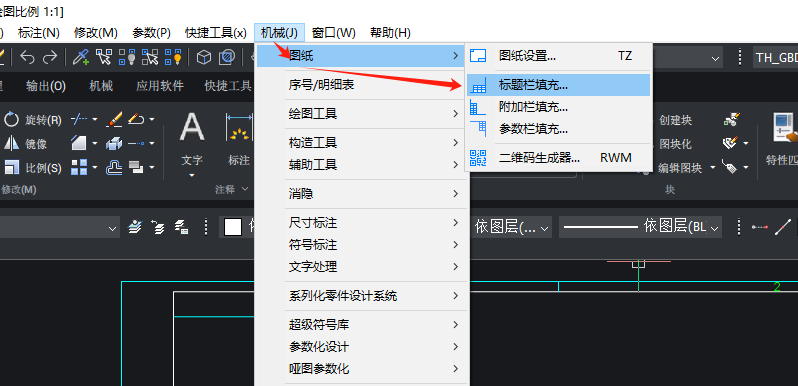Open the Dimension (标注(N)) menu

(39, 33)
